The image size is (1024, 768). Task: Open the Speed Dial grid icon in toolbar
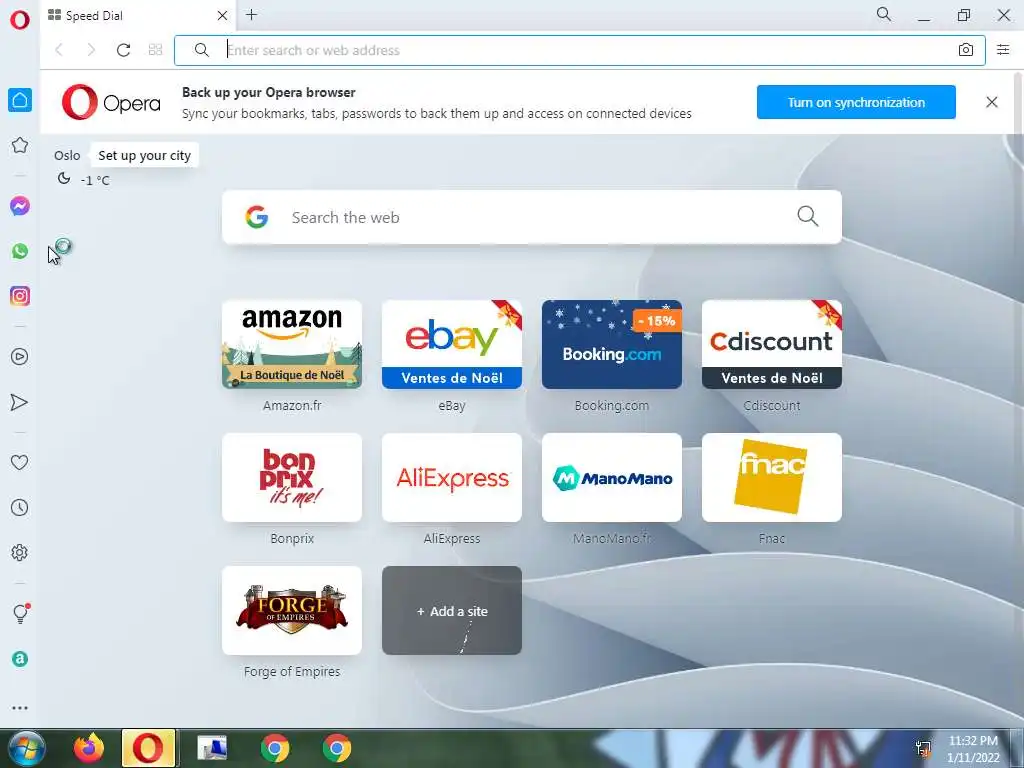(155, 50)
